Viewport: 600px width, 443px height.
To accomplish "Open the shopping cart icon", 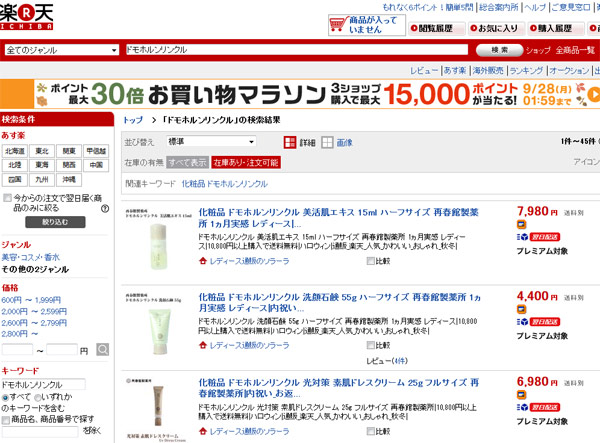I will point(339,24).
